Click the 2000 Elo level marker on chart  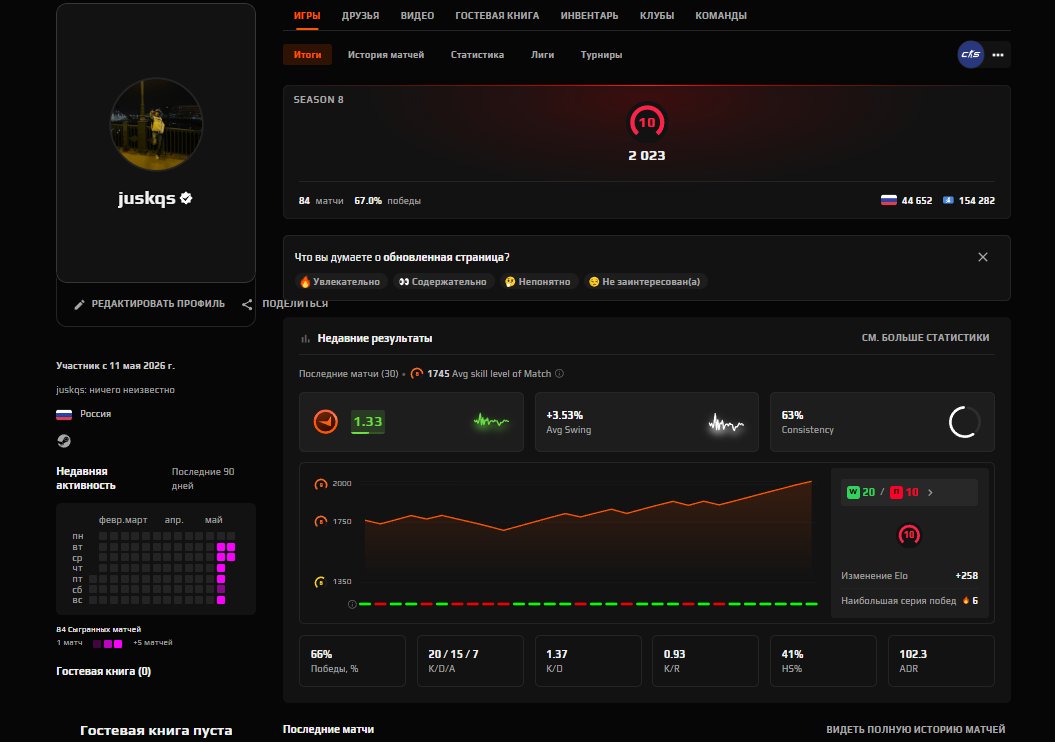(x=321, y=484)
